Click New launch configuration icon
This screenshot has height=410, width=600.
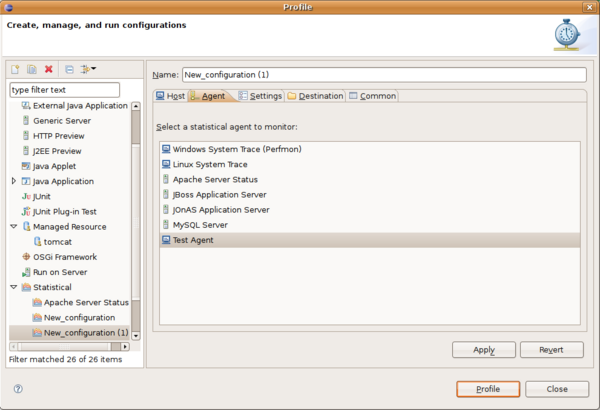15,69
